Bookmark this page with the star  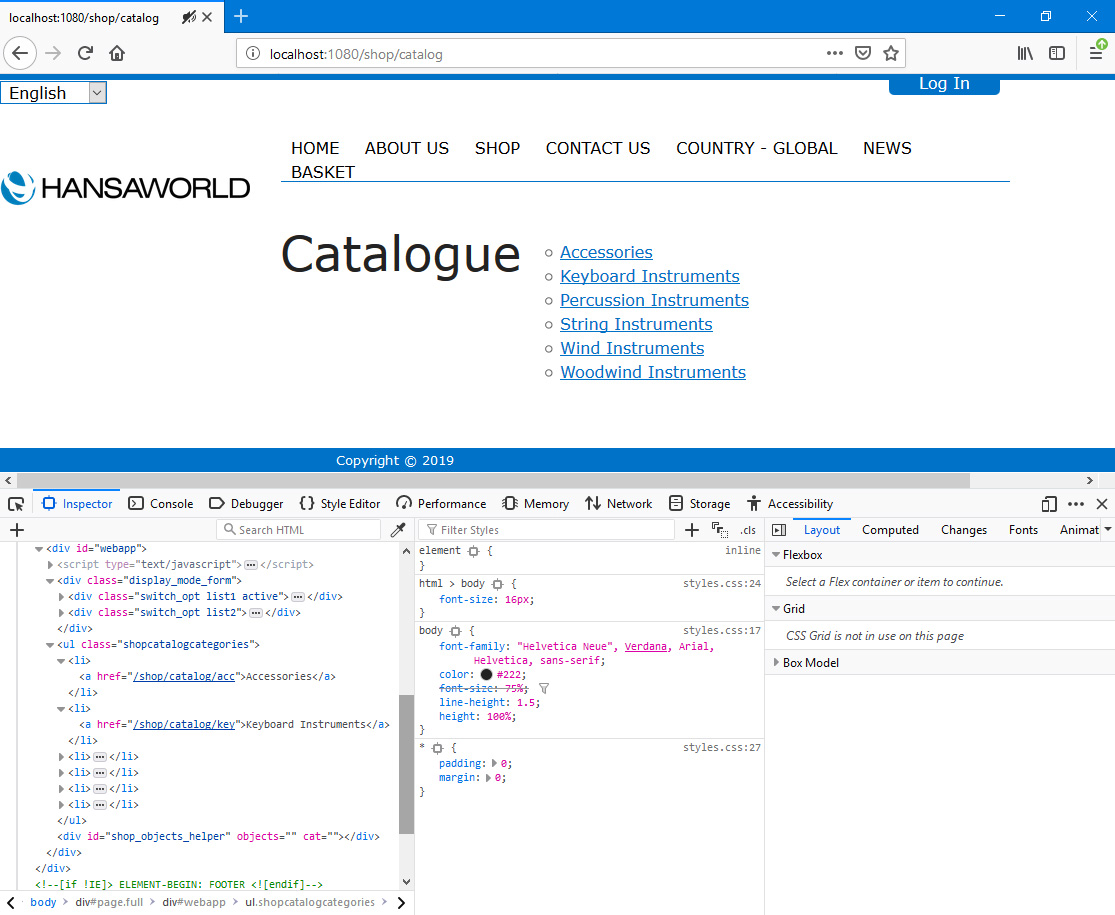[x=891, y=53]
